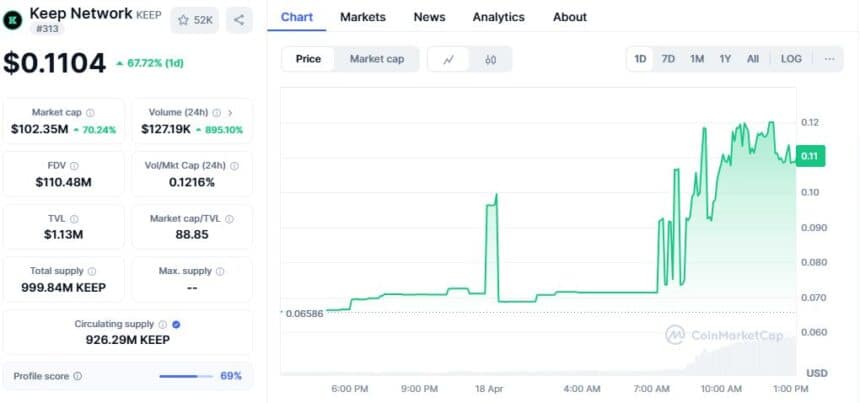Screen dimensions: 860x403
Task: Click the verified circulating supply badge
Action: pyautogui.click(x=176, y=325)
